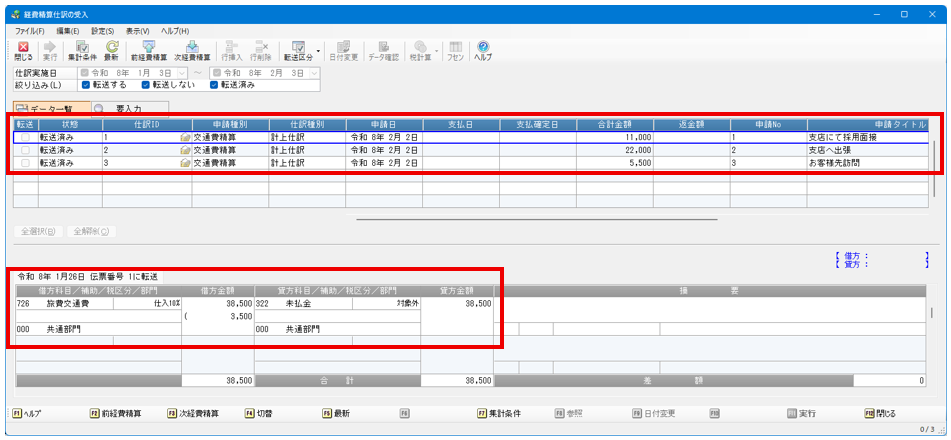Viewport: 951px width, 440px height.
Task: Toggle the 転送しない filter checkbox
Action: (147, 85)
